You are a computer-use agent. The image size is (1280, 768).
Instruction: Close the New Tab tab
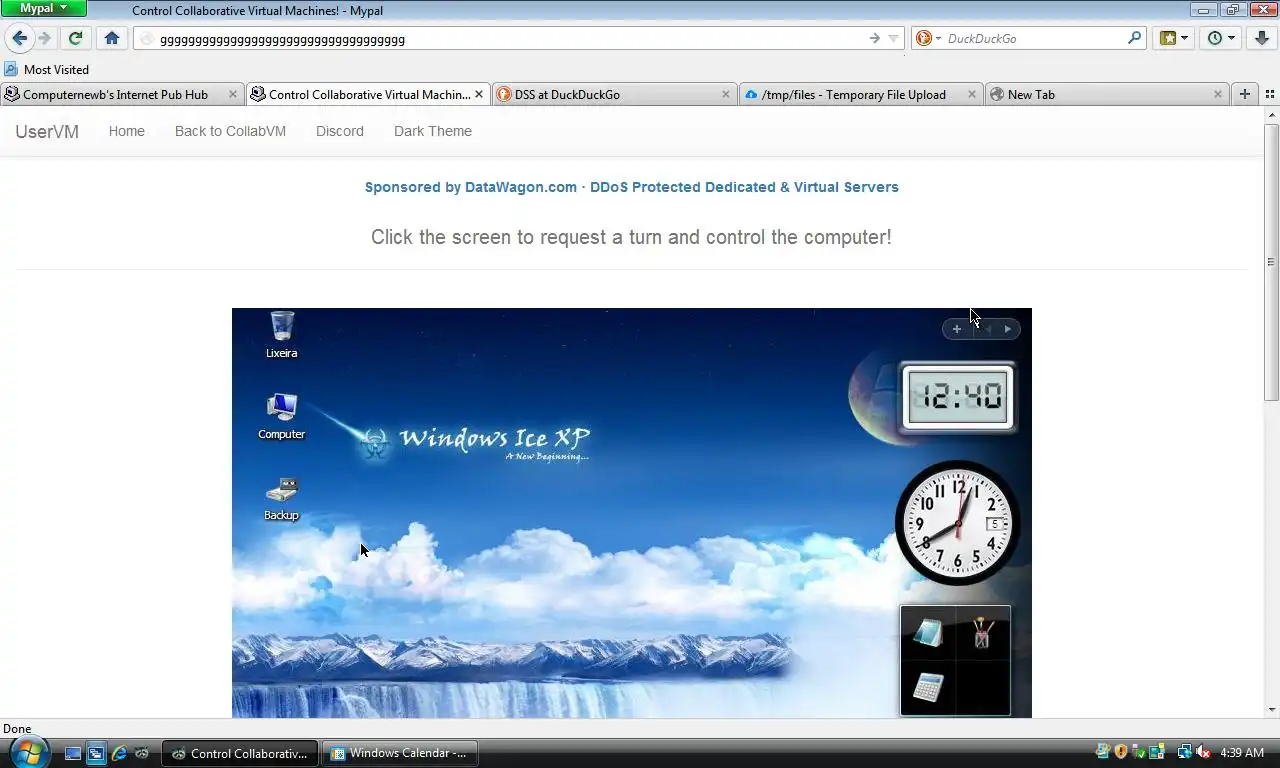pos(1218,94)
